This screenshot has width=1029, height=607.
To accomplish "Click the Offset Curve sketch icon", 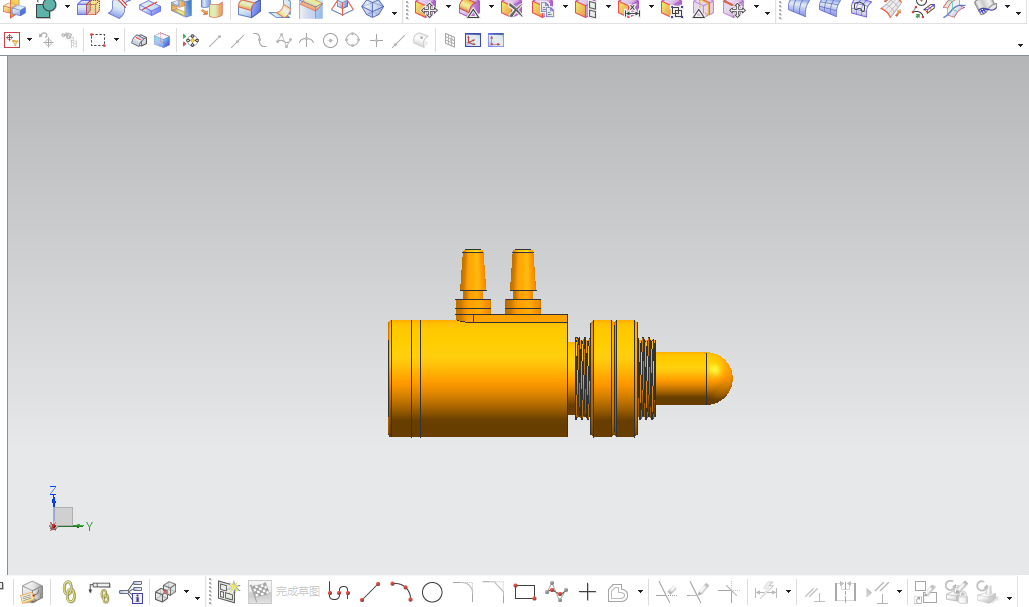I will point(618,593).
